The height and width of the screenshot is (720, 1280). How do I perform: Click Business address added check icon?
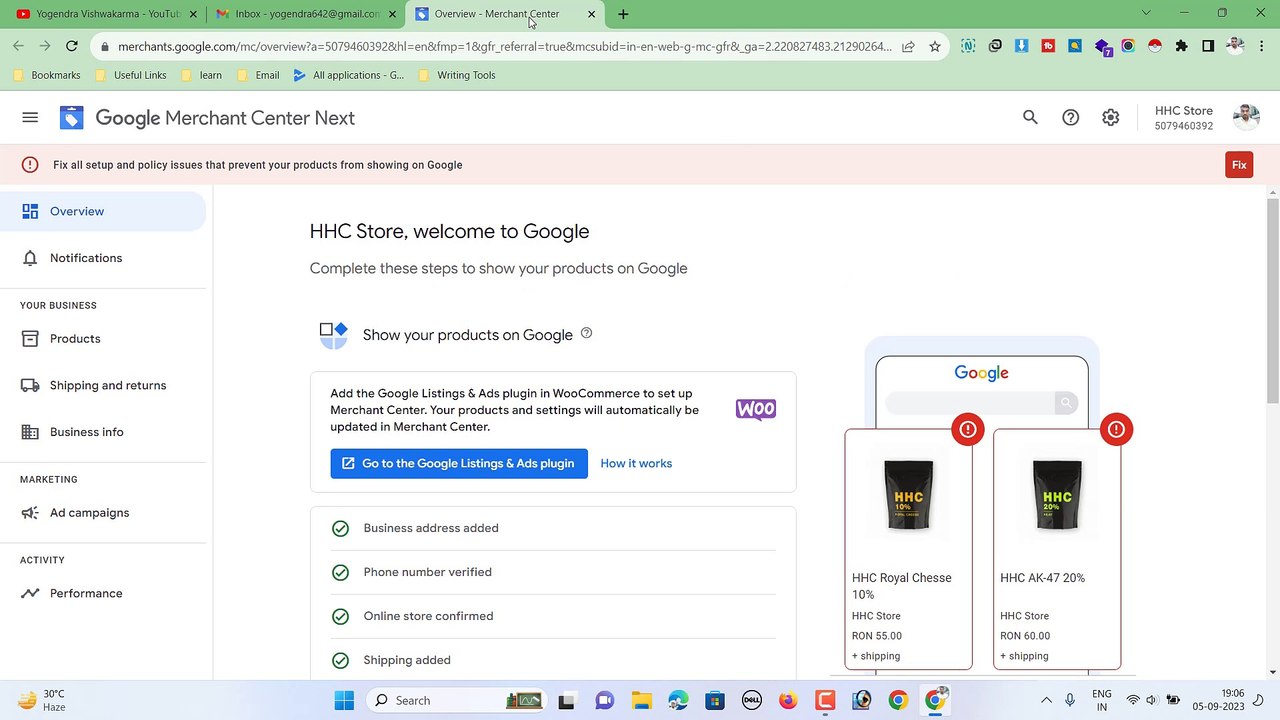pyautogui.click(x=340, y=528)
